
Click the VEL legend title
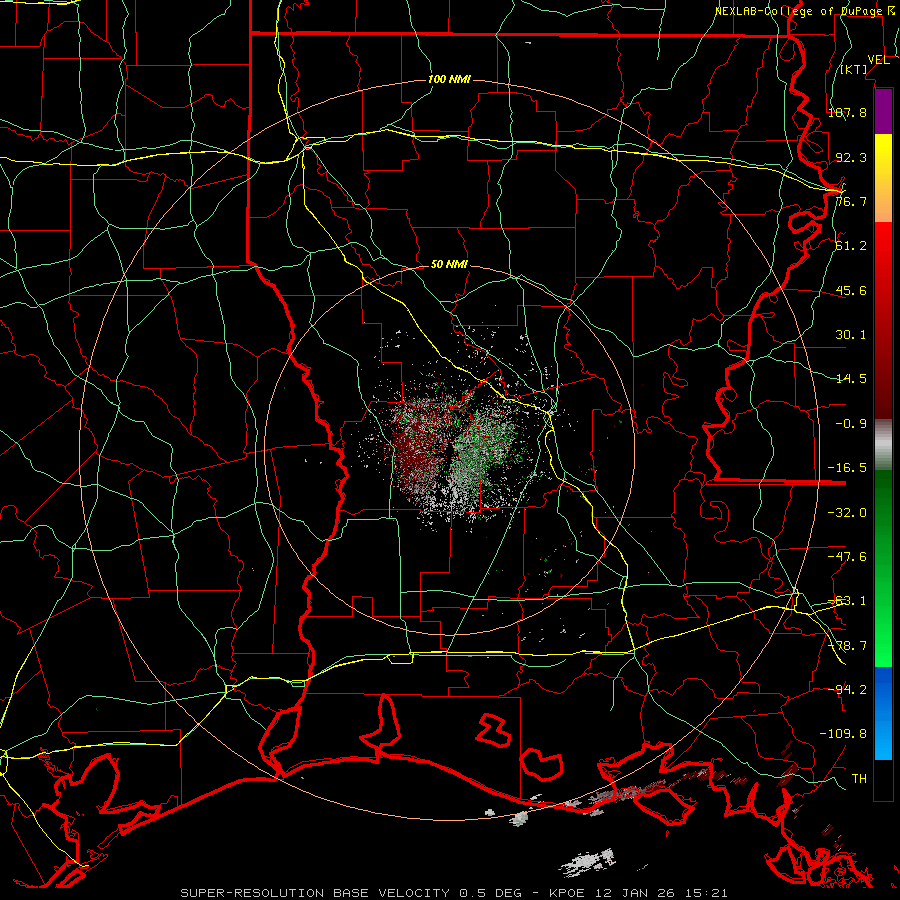tap(878, 60)
